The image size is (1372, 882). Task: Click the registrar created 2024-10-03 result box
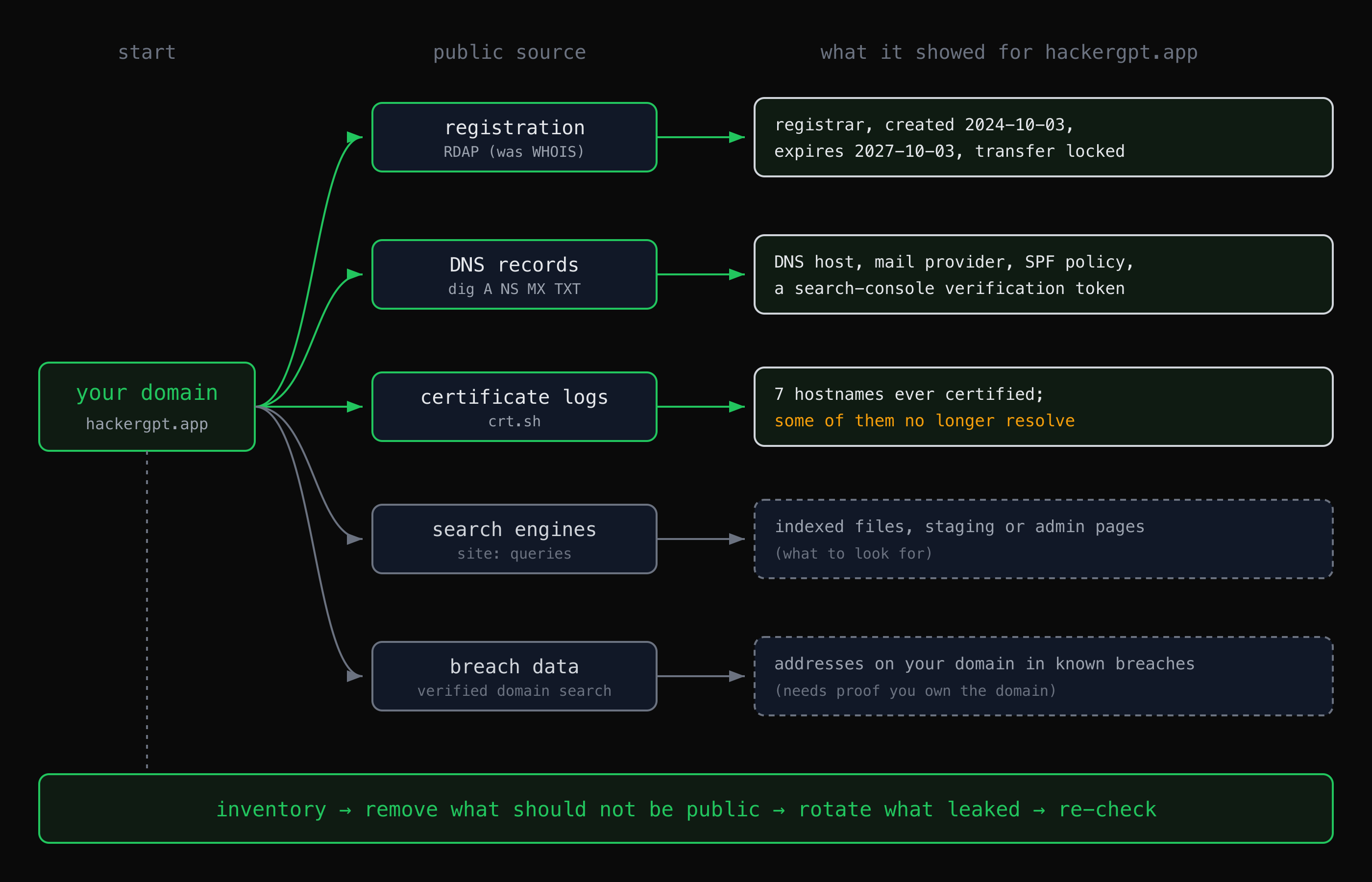click(1043, 138)
